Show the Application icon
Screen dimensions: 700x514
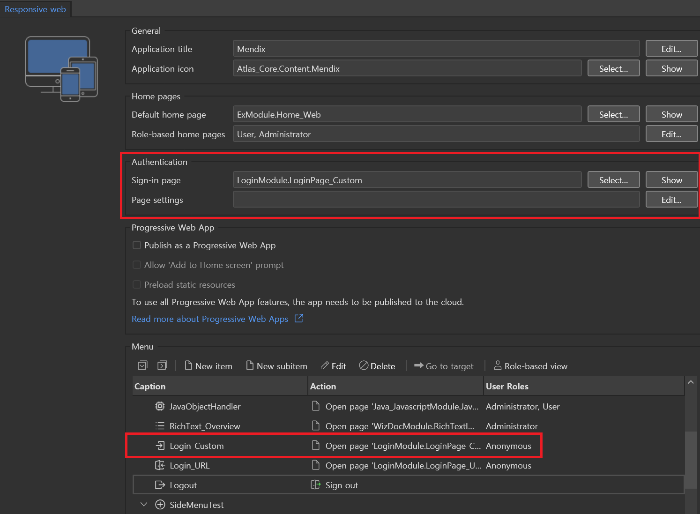pyautogui.click(x=671, y=69)
